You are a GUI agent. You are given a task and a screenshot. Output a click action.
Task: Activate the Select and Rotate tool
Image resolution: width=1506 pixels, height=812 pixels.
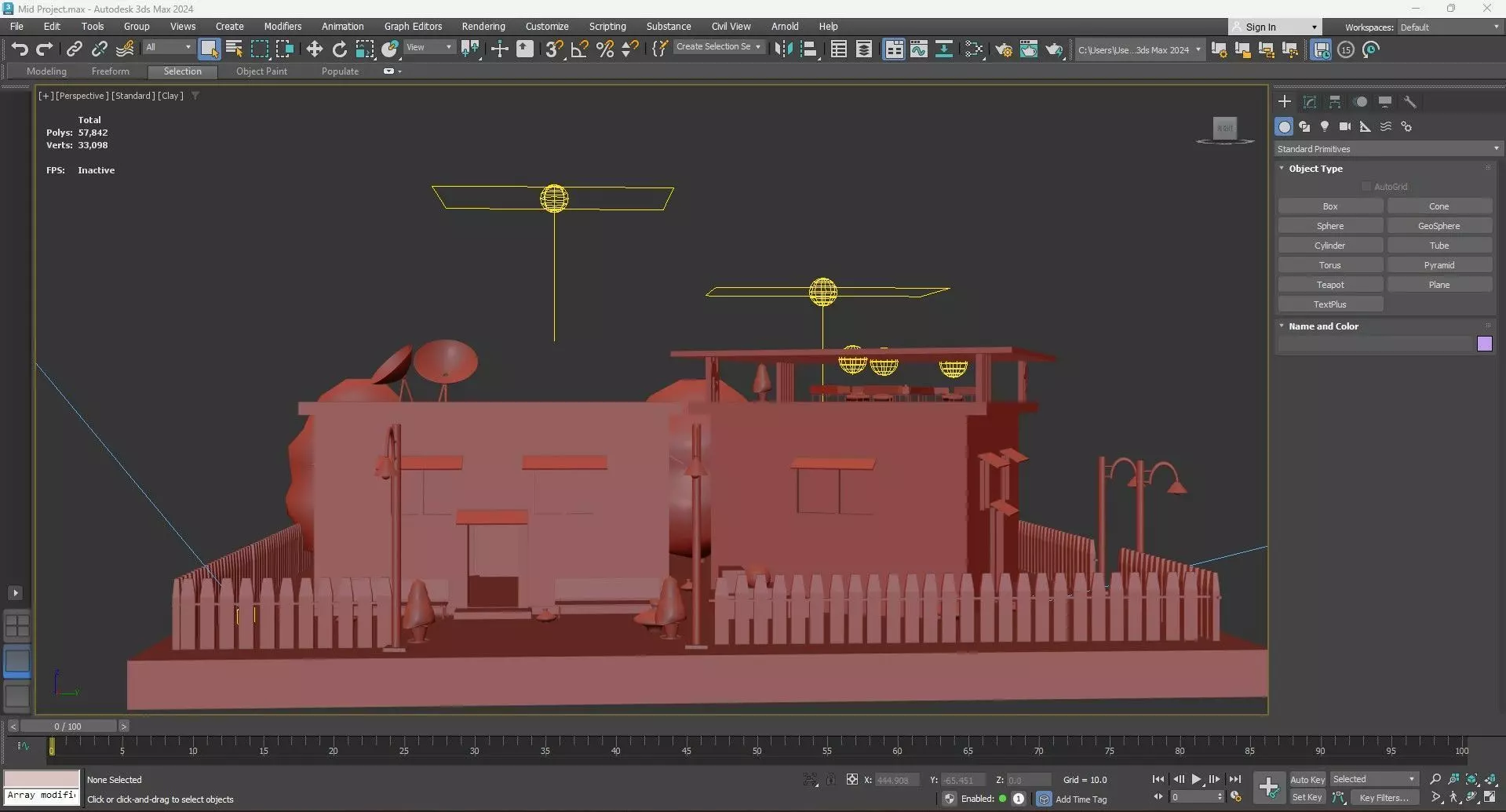click(x=339, y=49)
